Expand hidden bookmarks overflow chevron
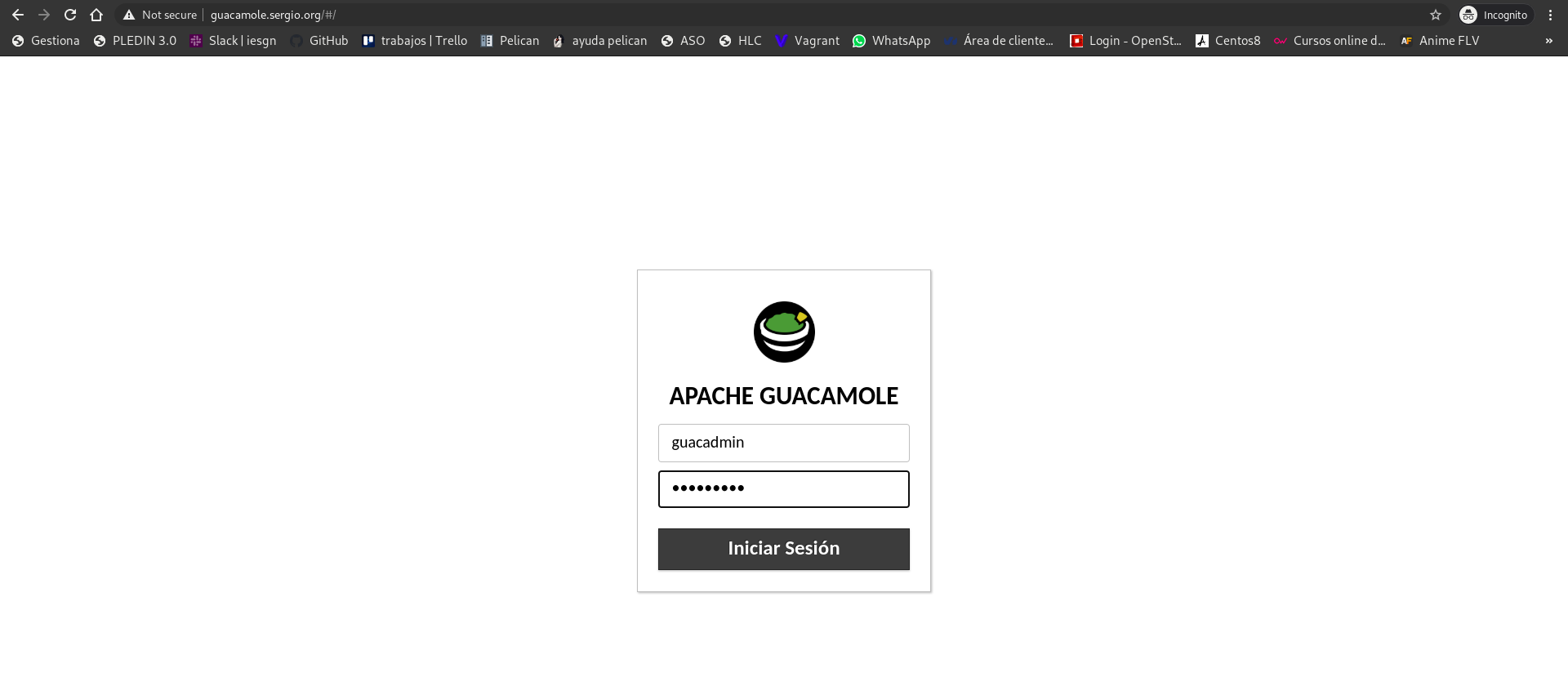The height and width of the screenshot is (695, 1568). pos(1548,41)
